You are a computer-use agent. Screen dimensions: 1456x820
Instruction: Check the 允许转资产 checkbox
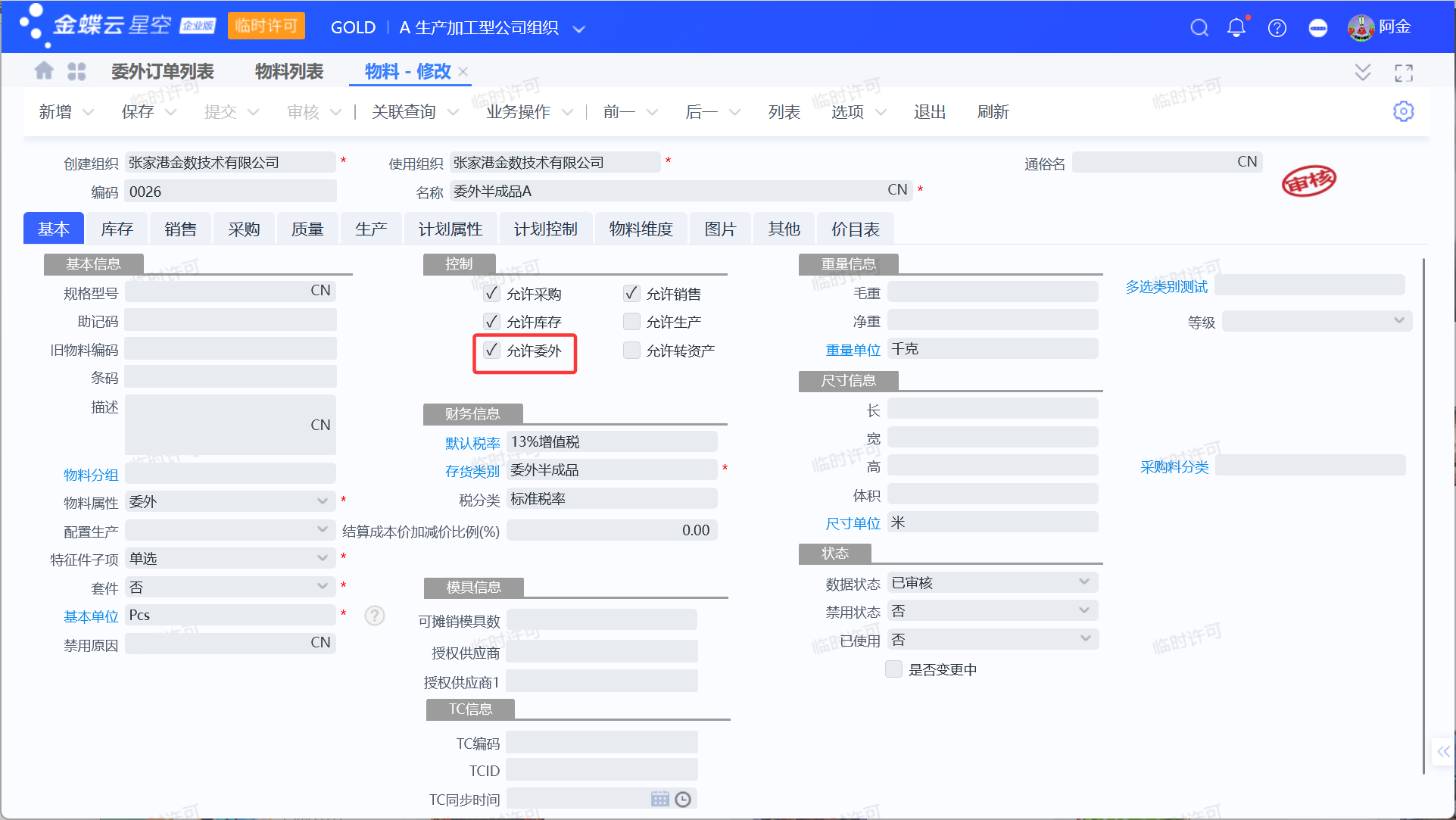(x=631, y=350)
